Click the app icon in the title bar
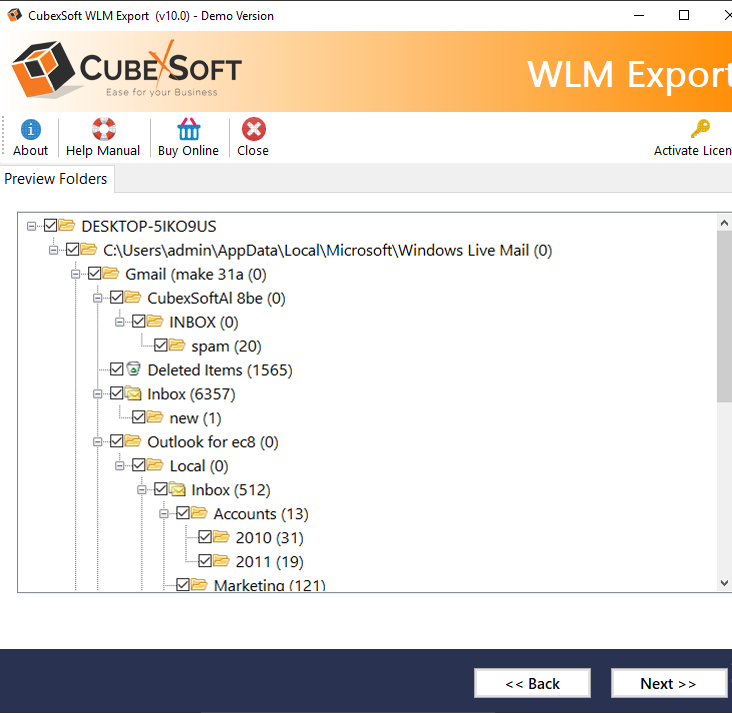The height and width of the screenshot is (713, 732). tap(14, 15)
